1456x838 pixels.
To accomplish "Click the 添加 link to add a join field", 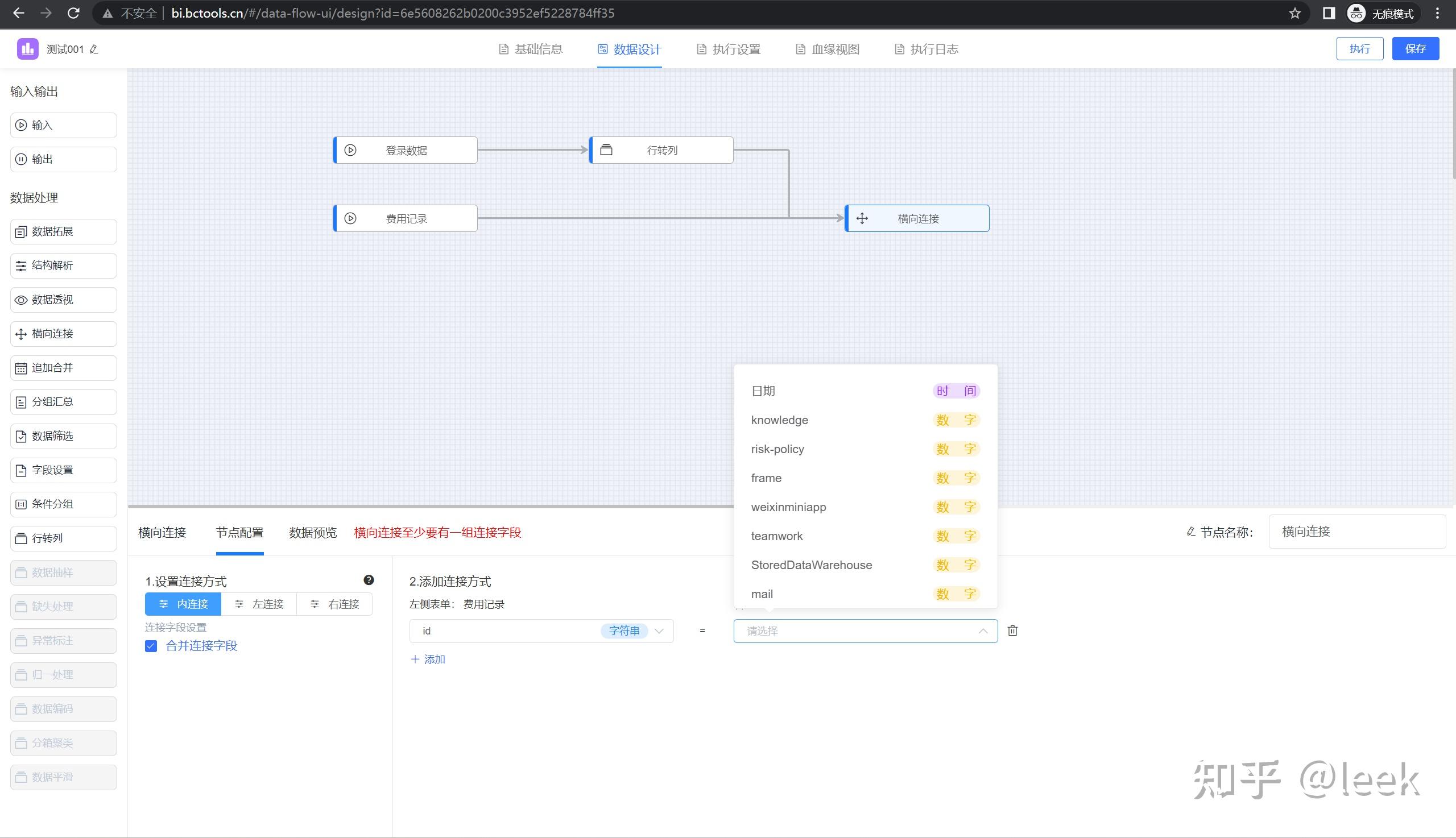I will (428, 659).
